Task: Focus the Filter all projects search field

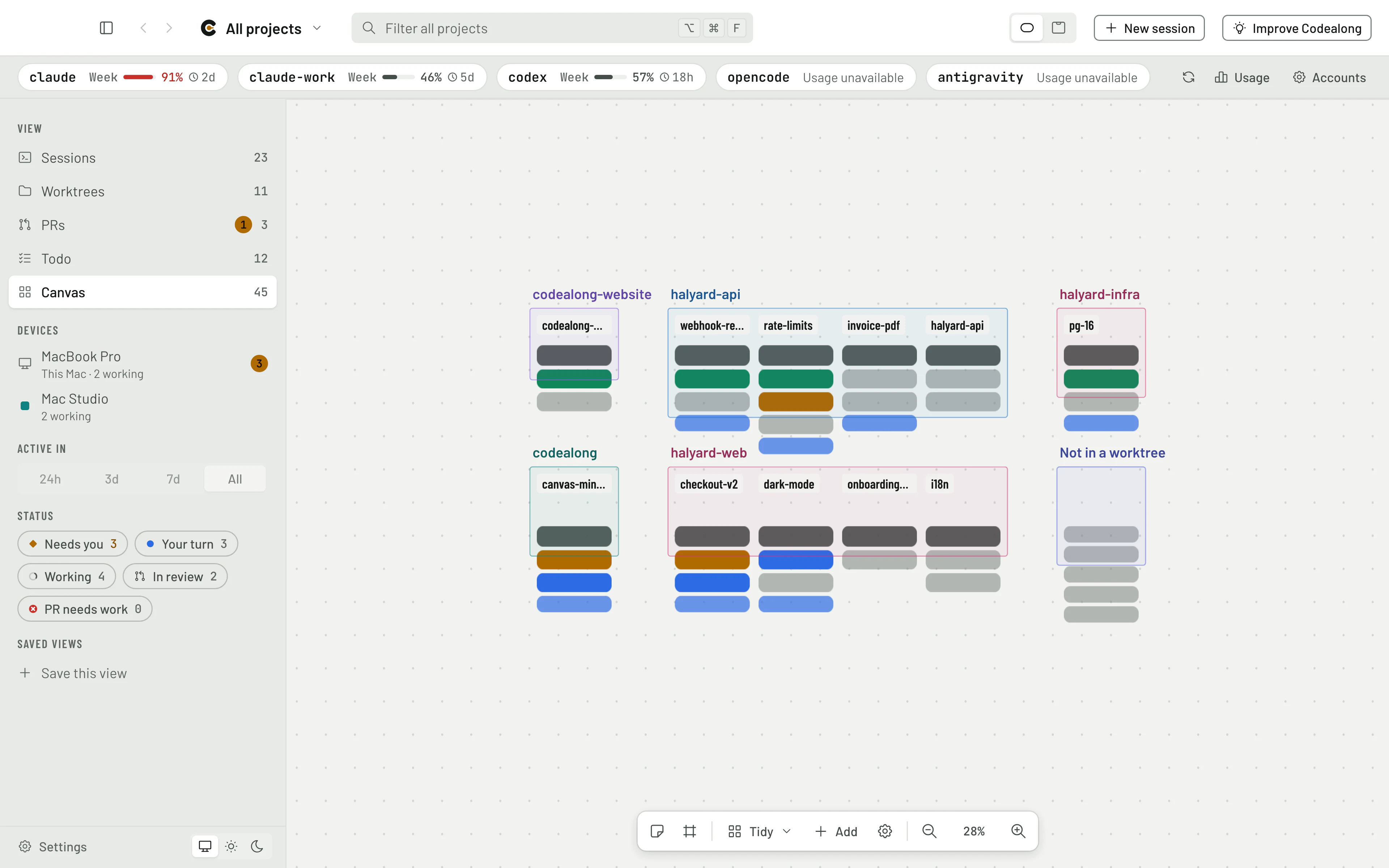Action: tap(552, 28)
